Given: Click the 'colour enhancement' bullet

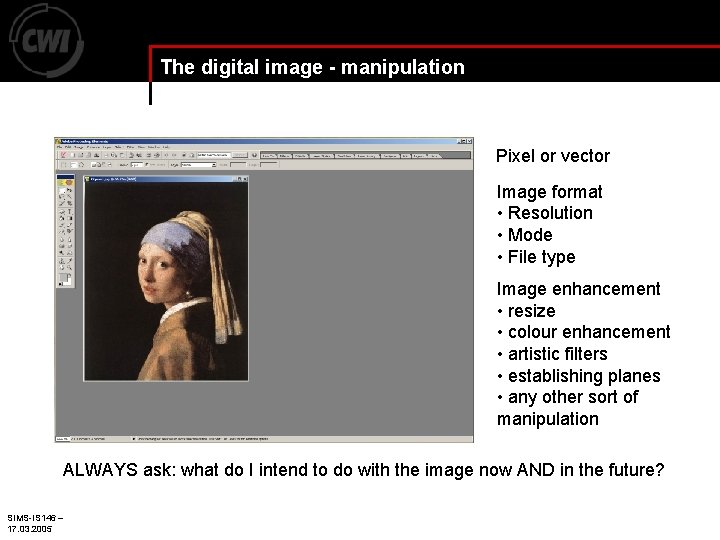Looking at the screenshot, I should click(x=589, y=332).
